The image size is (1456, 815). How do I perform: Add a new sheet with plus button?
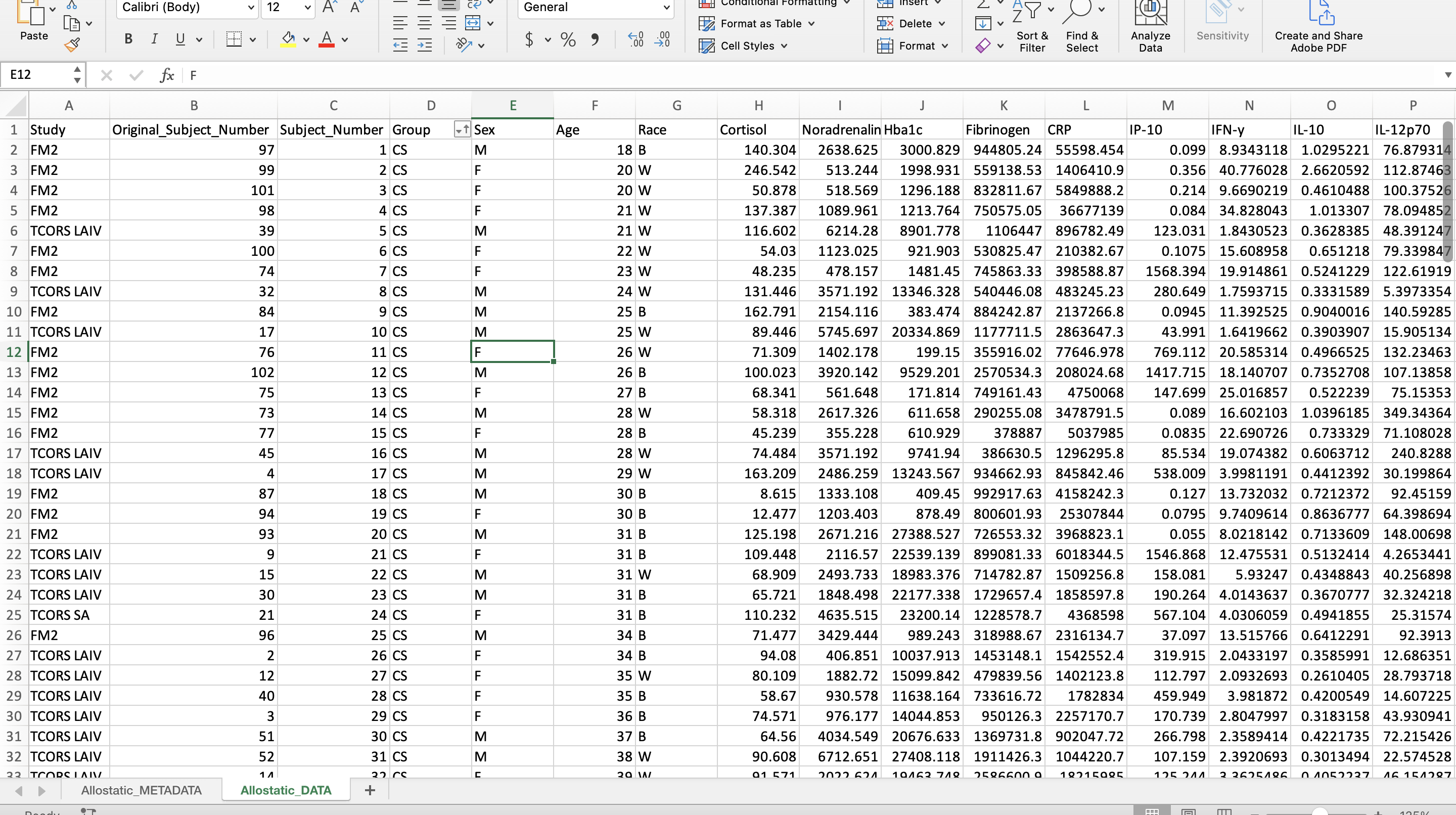coord(370,790)
